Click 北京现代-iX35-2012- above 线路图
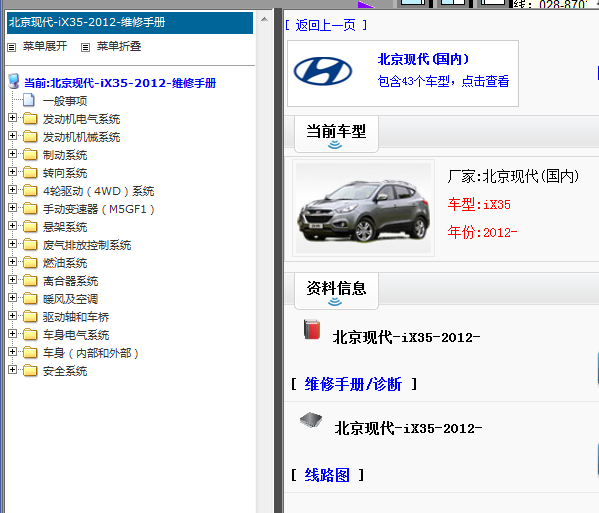 click(x=408, y=428)
